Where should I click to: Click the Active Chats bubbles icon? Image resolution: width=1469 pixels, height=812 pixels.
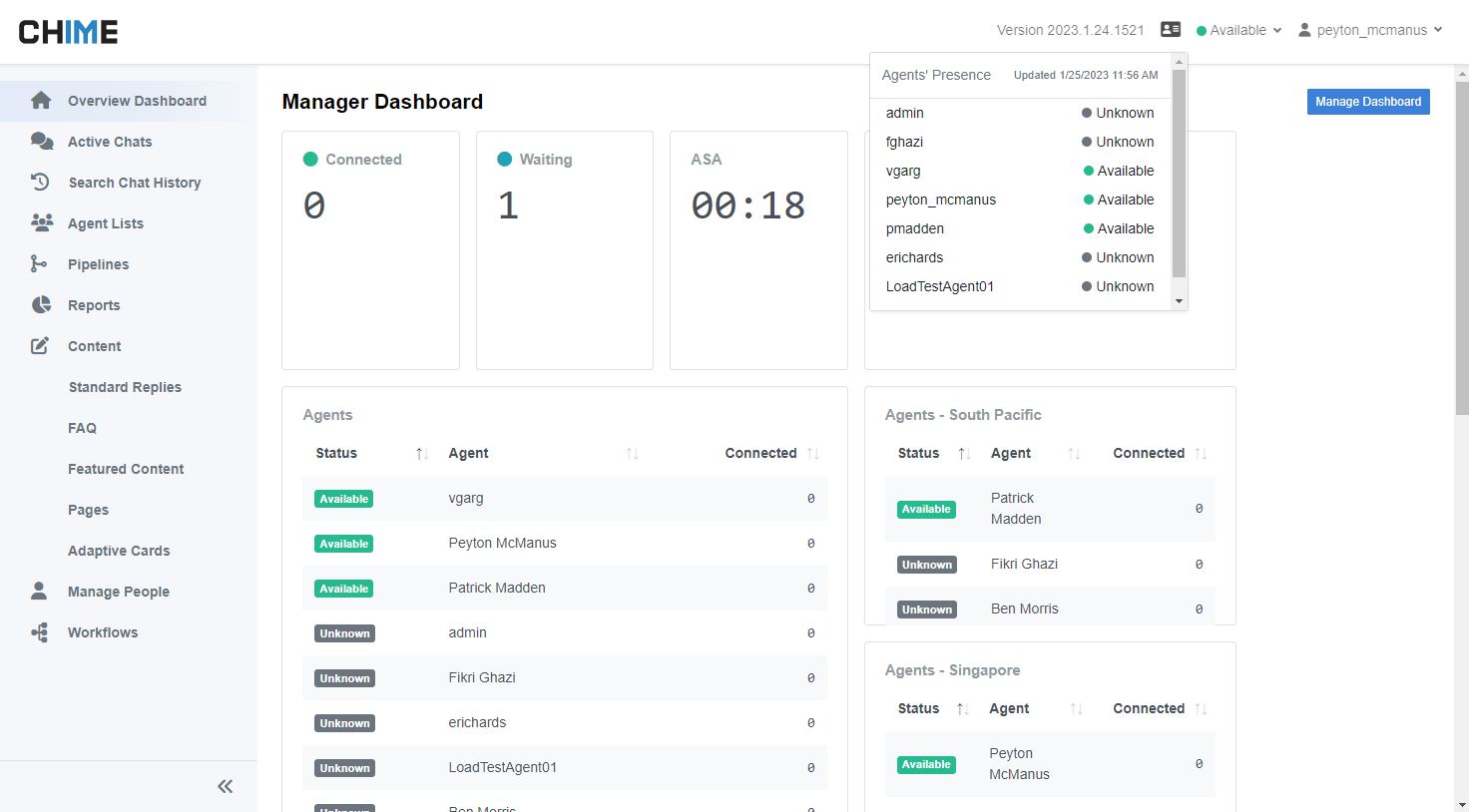[41, 142]
